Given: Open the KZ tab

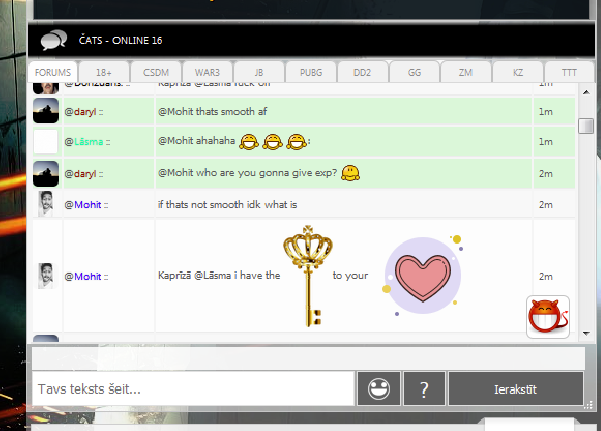Looking at the screenshot, I should [517, 72].
